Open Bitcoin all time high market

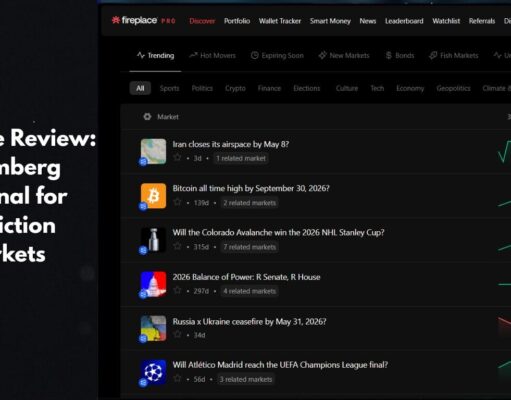click(x=251, y=188)
